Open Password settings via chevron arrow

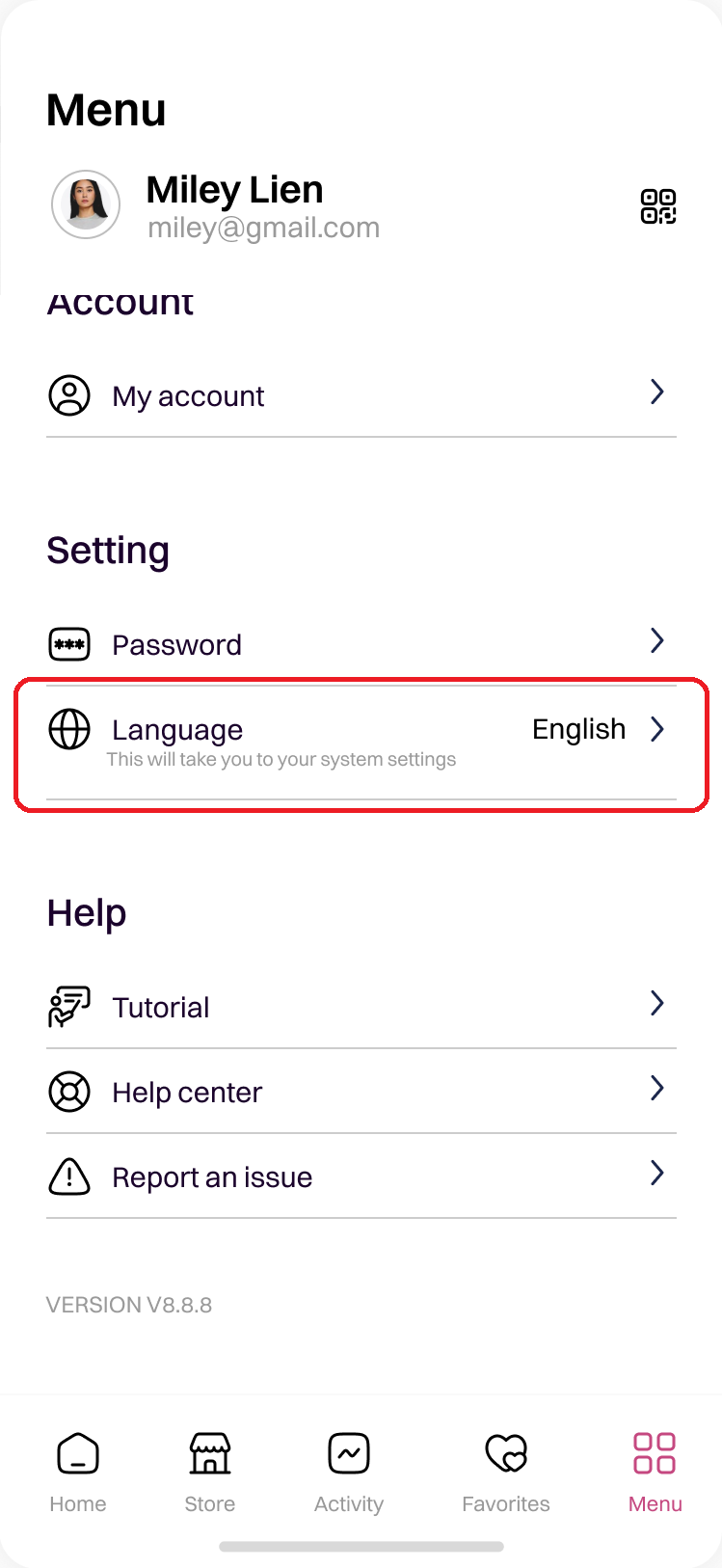657,640
